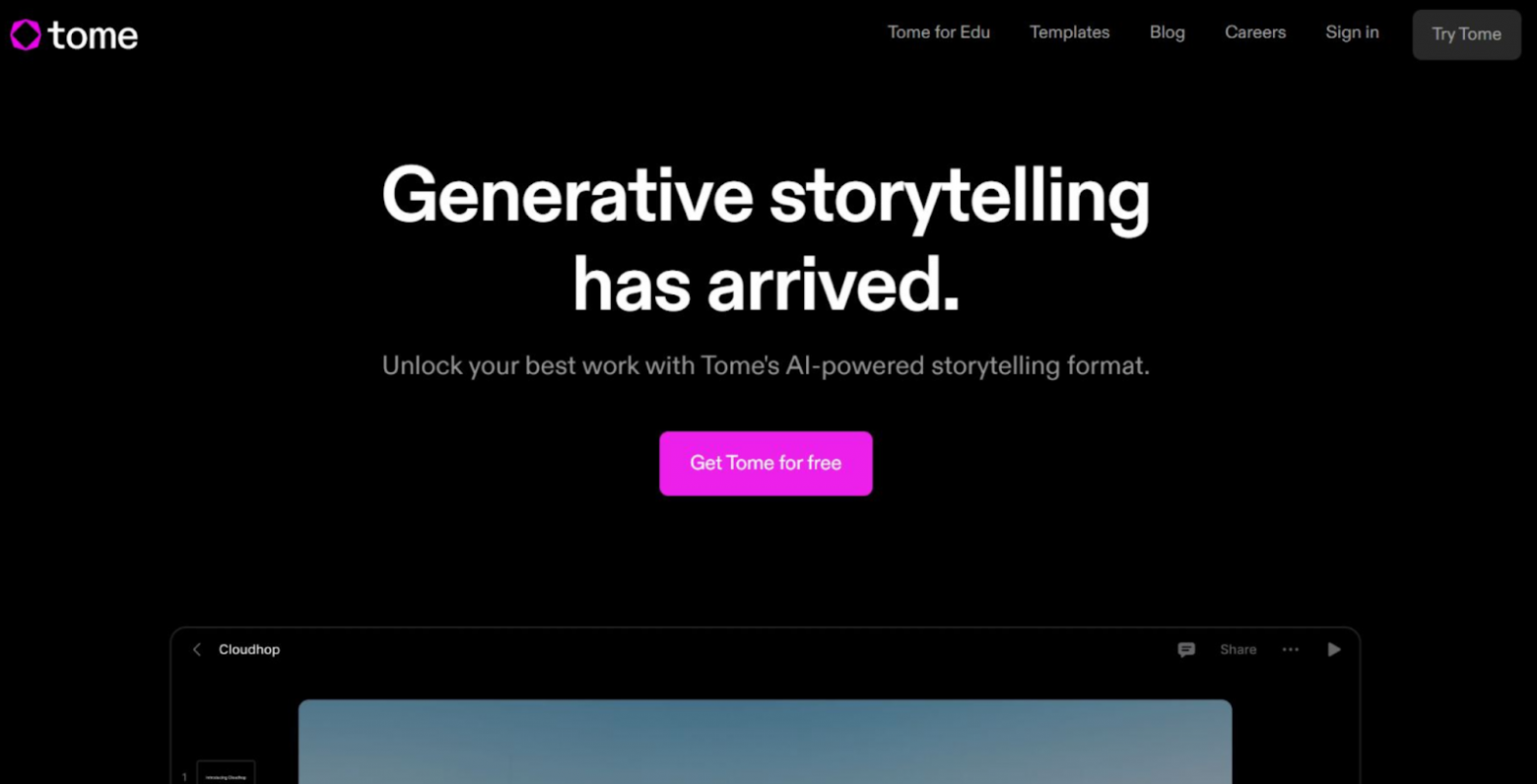This screenshot has height=784, width=1537.
Task: Click Share in the Cloudhop toolbar
Action: tap(1237, 649)
